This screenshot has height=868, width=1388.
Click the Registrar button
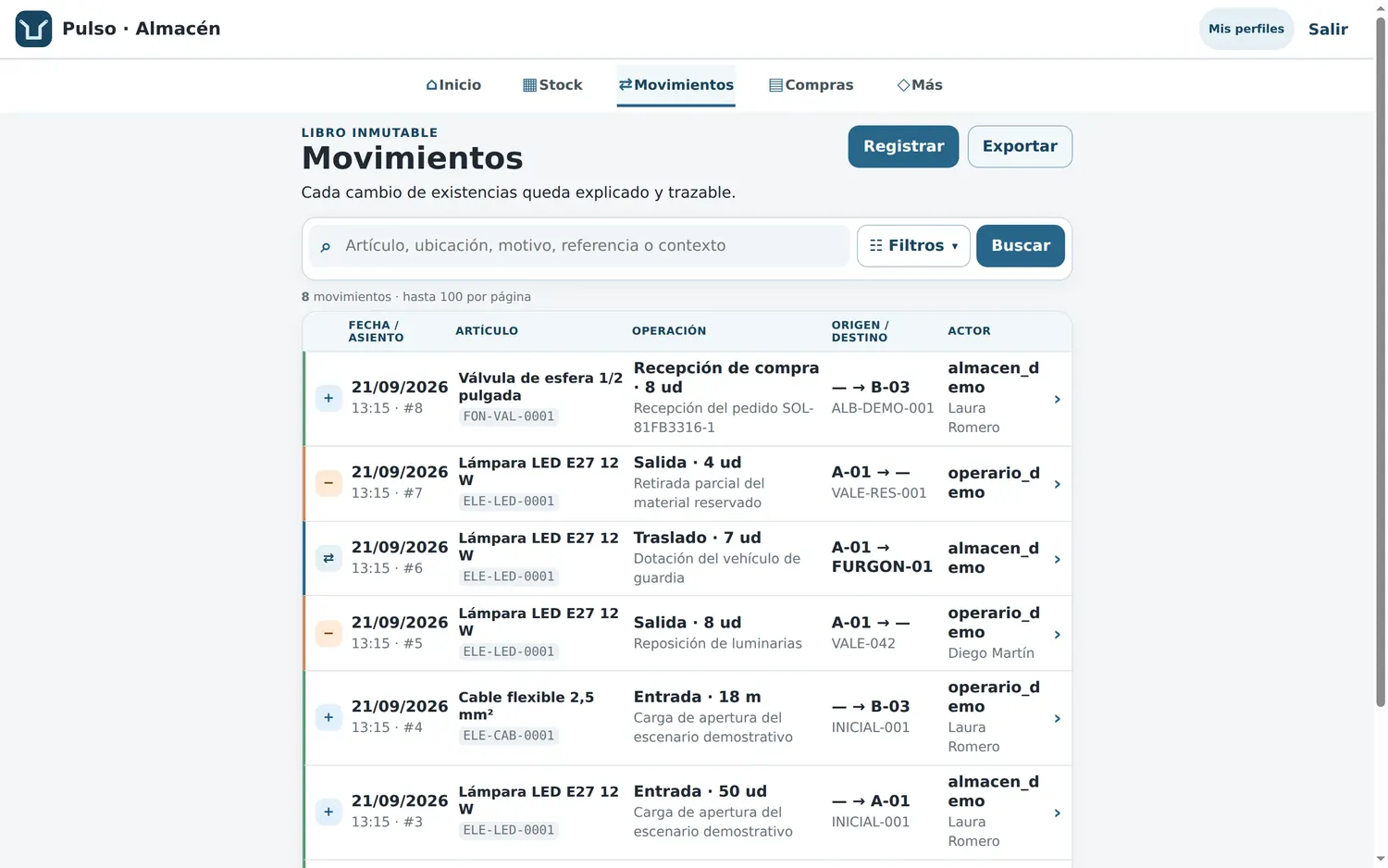coord(903,146)
